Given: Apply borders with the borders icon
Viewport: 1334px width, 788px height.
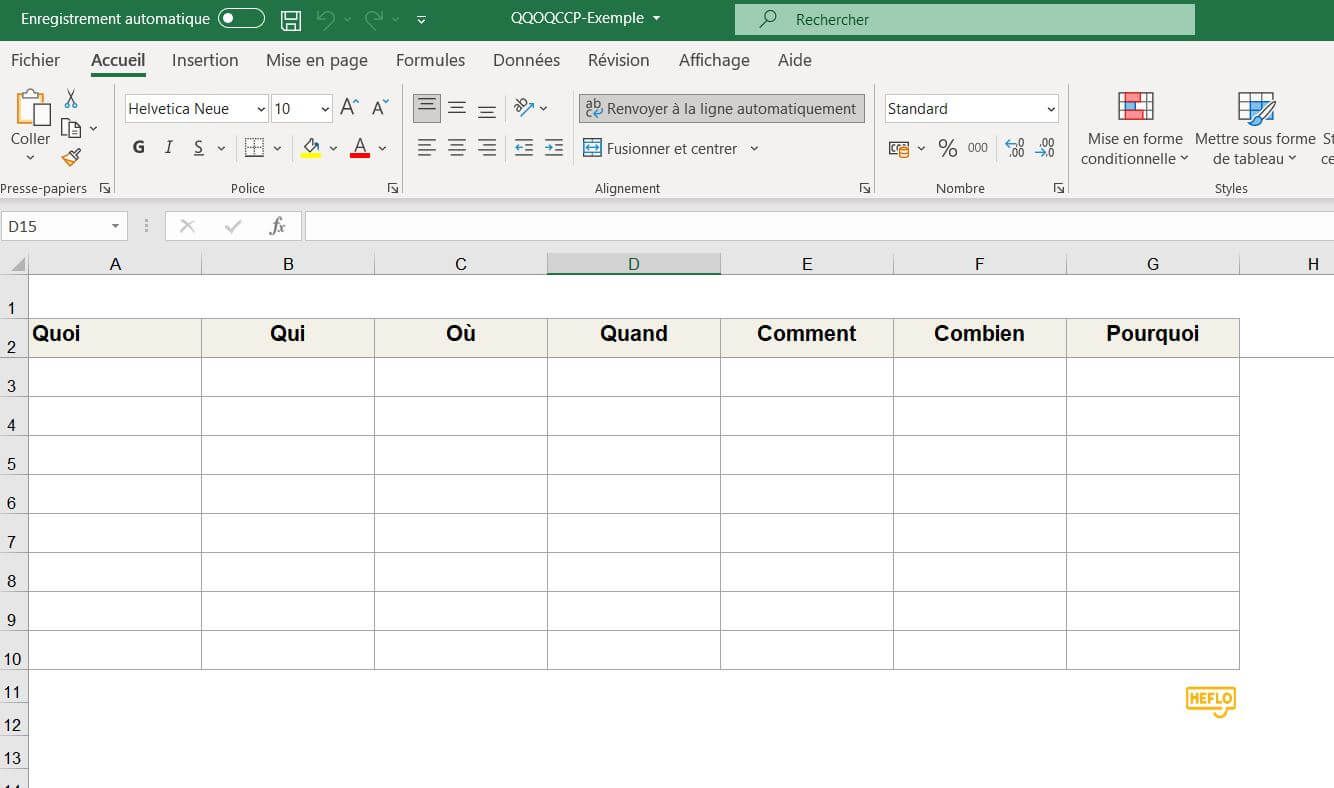Looking at the screenshot, I should 254,148.
